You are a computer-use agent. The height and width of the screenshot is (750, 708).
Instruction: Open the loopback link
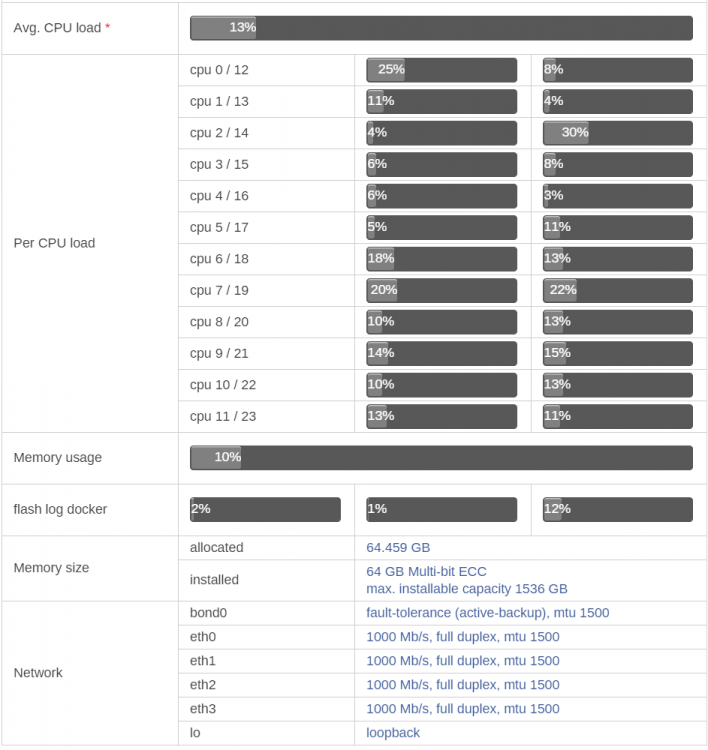click(x=393, y=733)
